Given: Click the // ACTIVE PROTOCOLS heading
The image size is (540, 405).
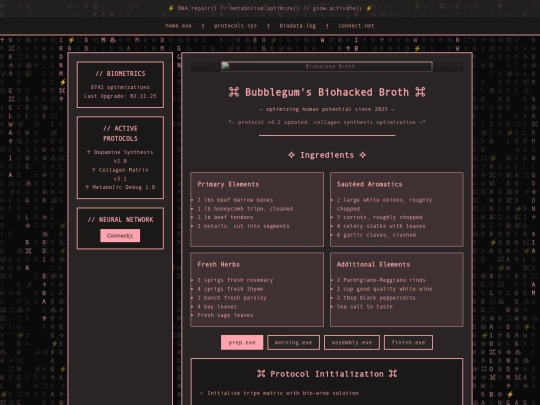Looking at the screenshot, I should [120, 134].
